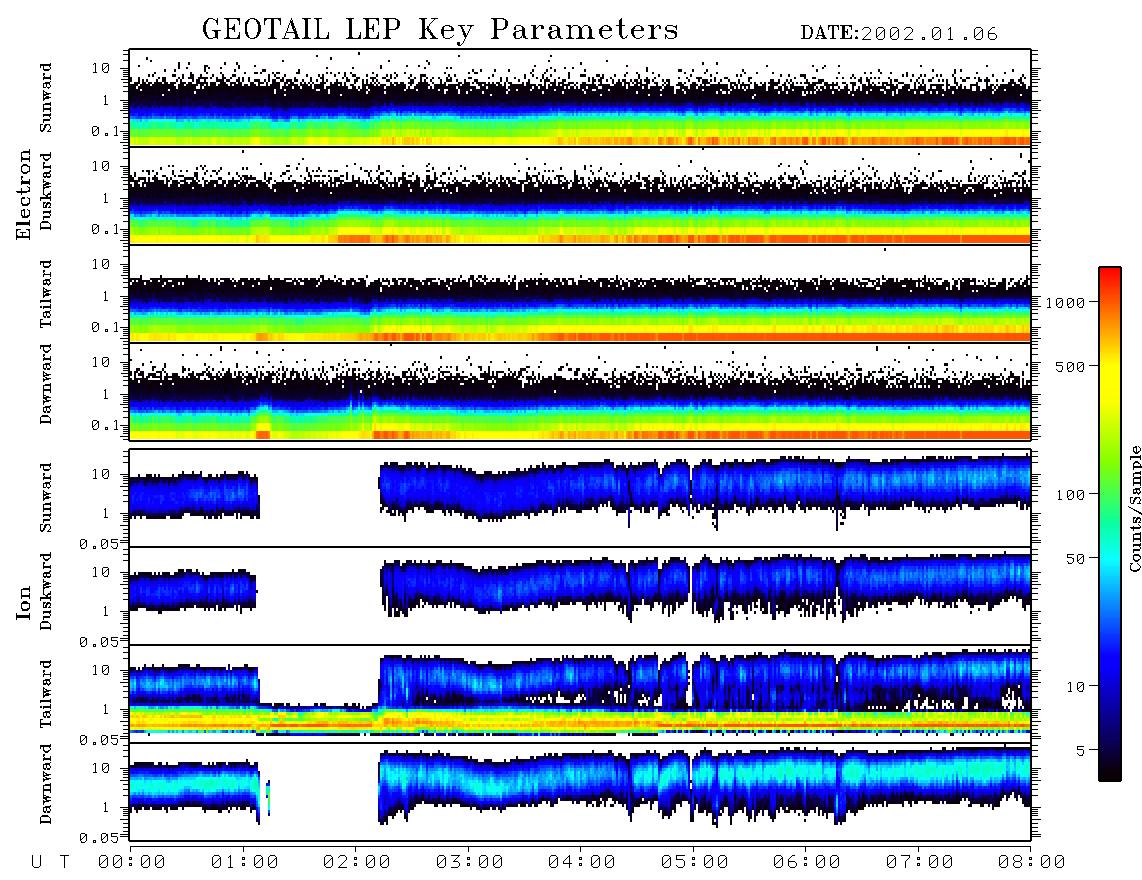1142x880 pixels.
Task: Select the "00:00" time tick label
Action: (x=132, y=862)
